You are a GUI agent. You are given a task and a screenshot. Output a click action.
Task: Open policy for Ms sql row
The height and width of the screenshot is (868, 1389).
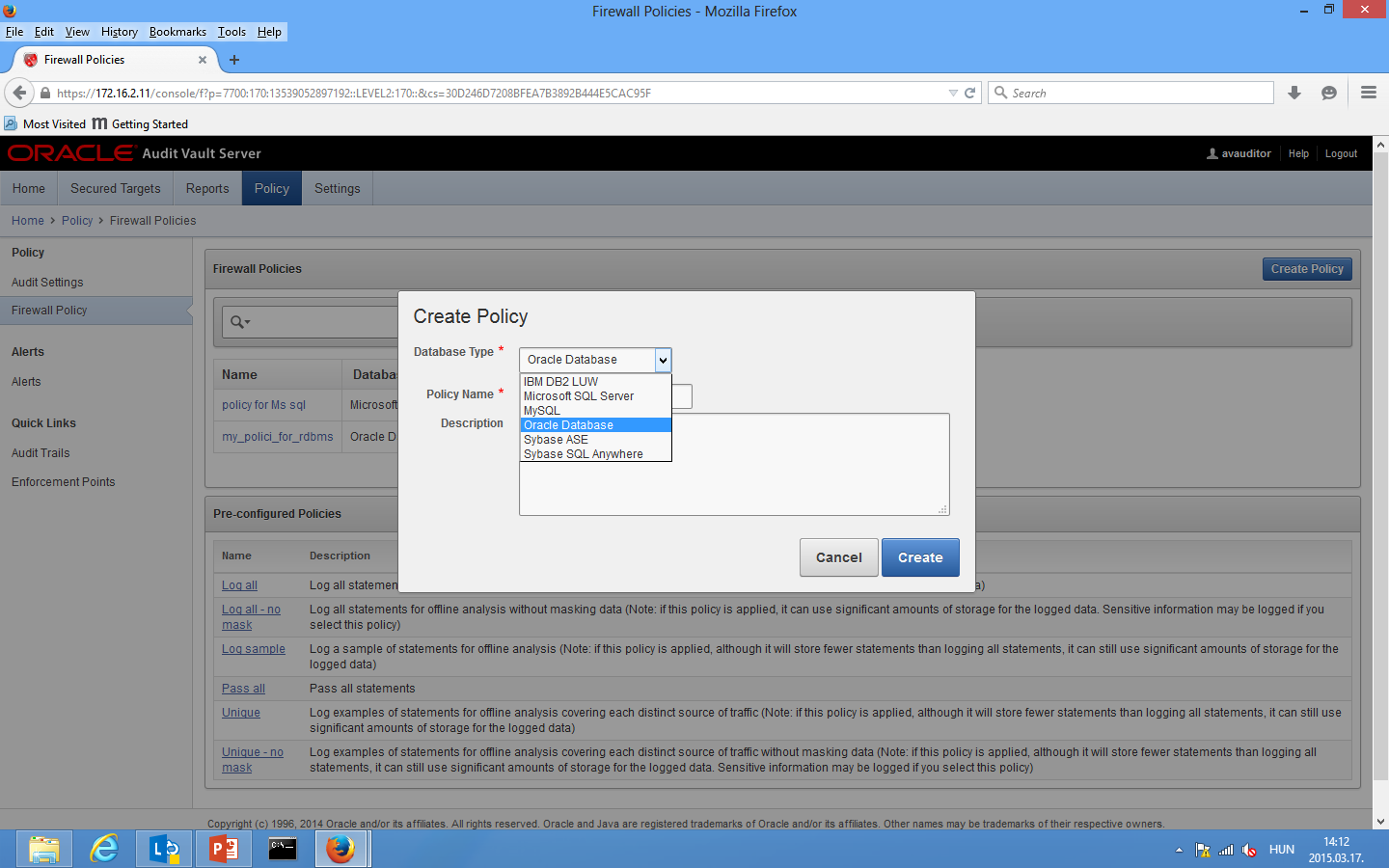pos(263,405)
